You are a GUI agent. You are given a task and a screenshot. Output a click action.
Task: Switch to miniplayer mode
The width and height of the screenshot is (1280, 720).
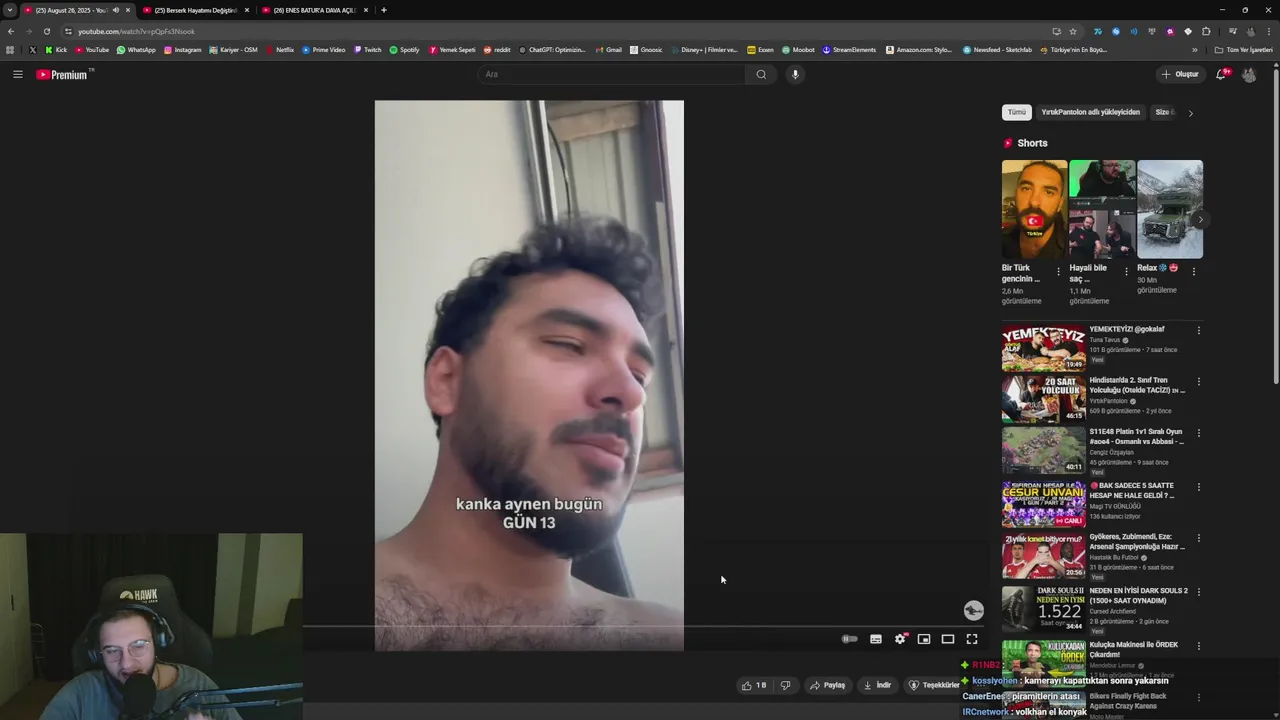924,639
